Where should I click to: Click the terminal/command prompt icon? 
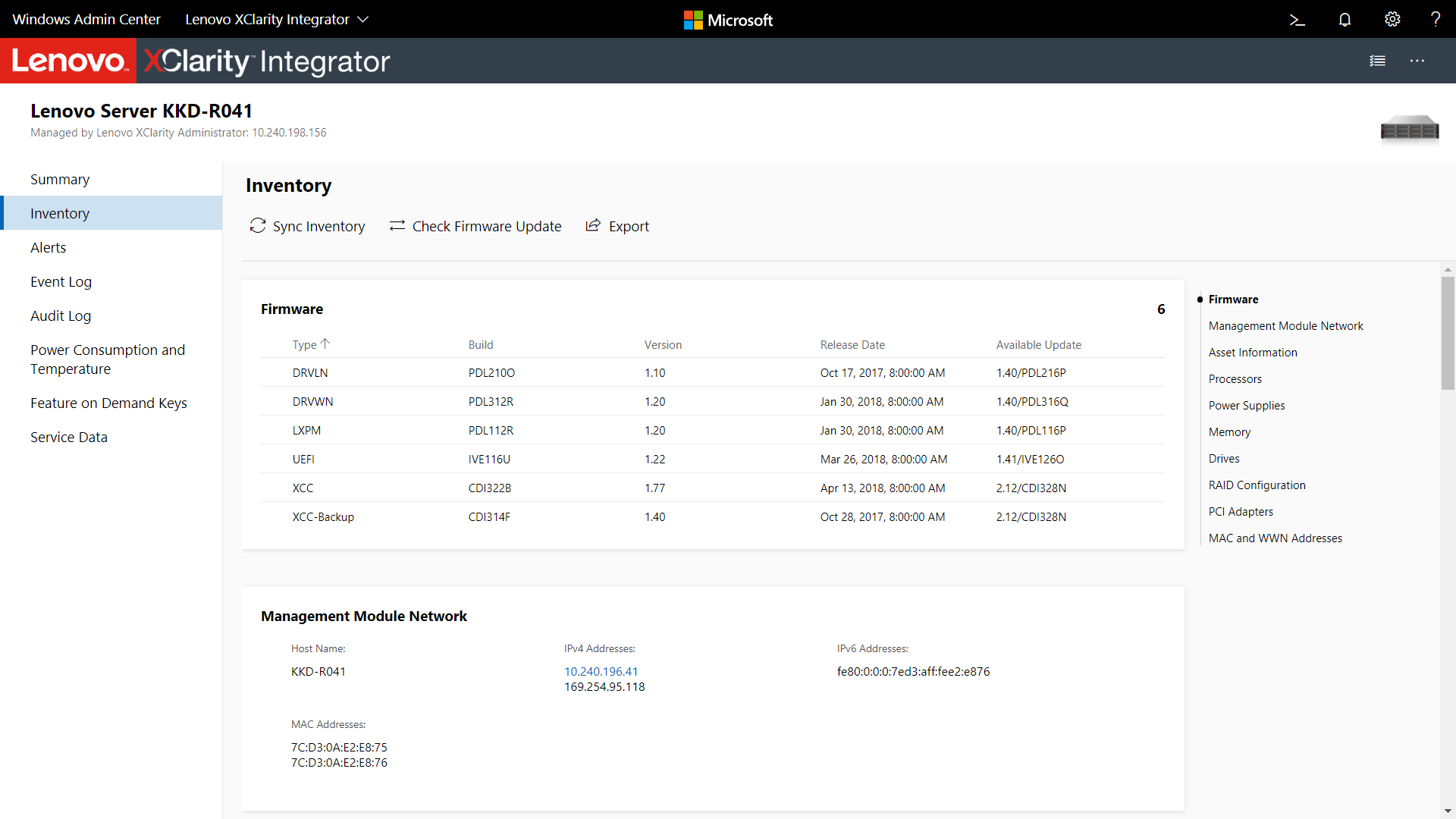pyautogui.click(x=1296, y=19)
